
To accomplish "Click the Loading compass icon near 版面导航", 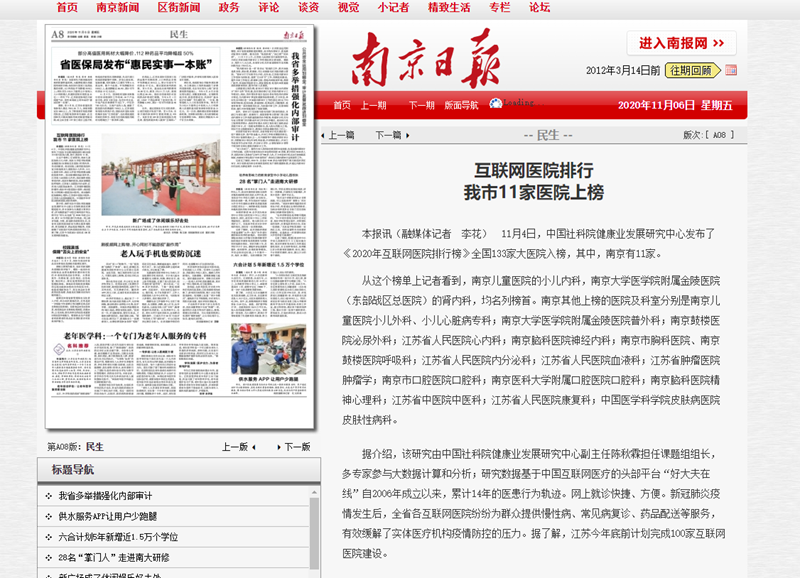I will [x=498, y=103].
